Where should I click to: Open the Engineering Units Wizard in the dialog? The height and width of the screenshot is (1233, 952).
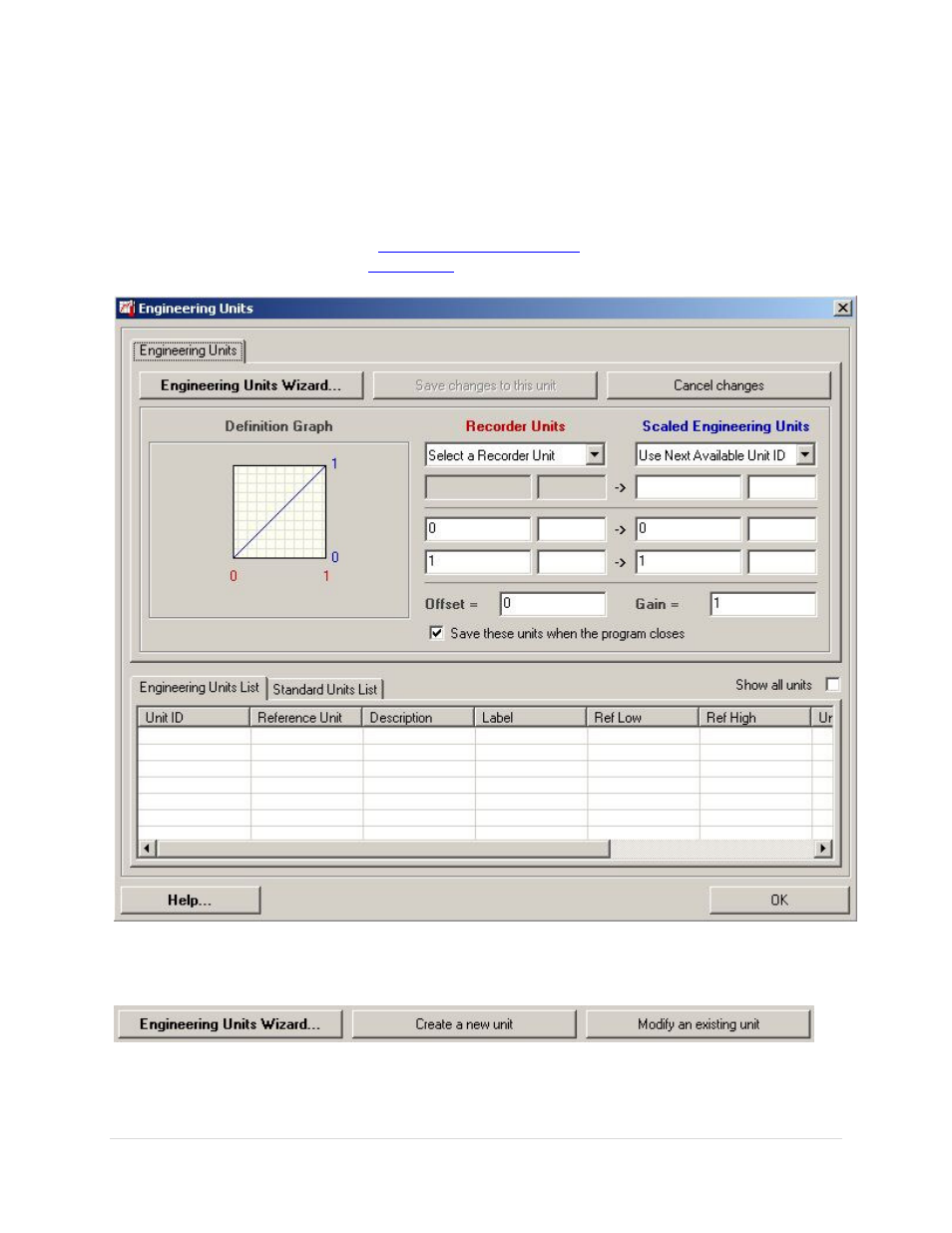[x=250, y=385]
